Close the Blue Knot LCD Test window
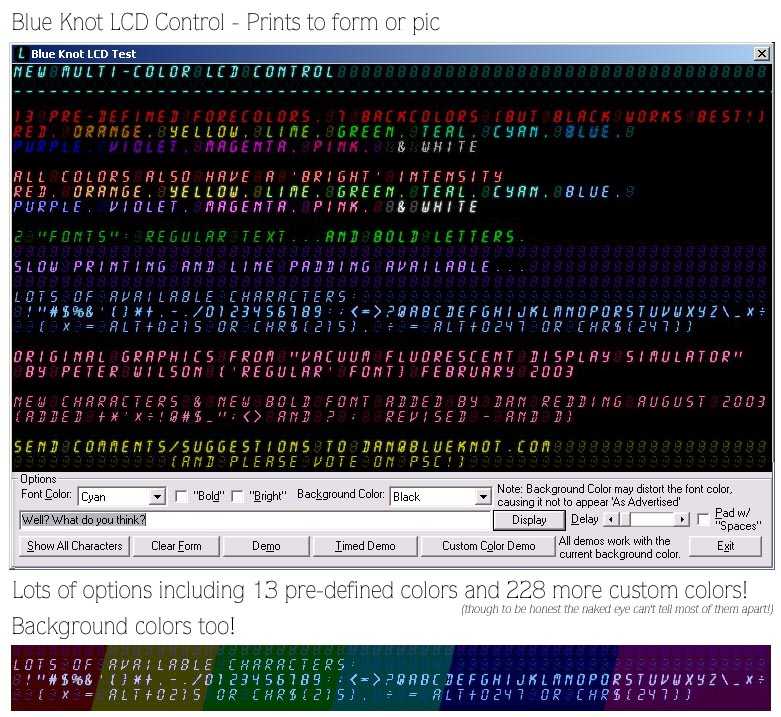The height and width of the screenshot is (717, 781). [762, 54]
